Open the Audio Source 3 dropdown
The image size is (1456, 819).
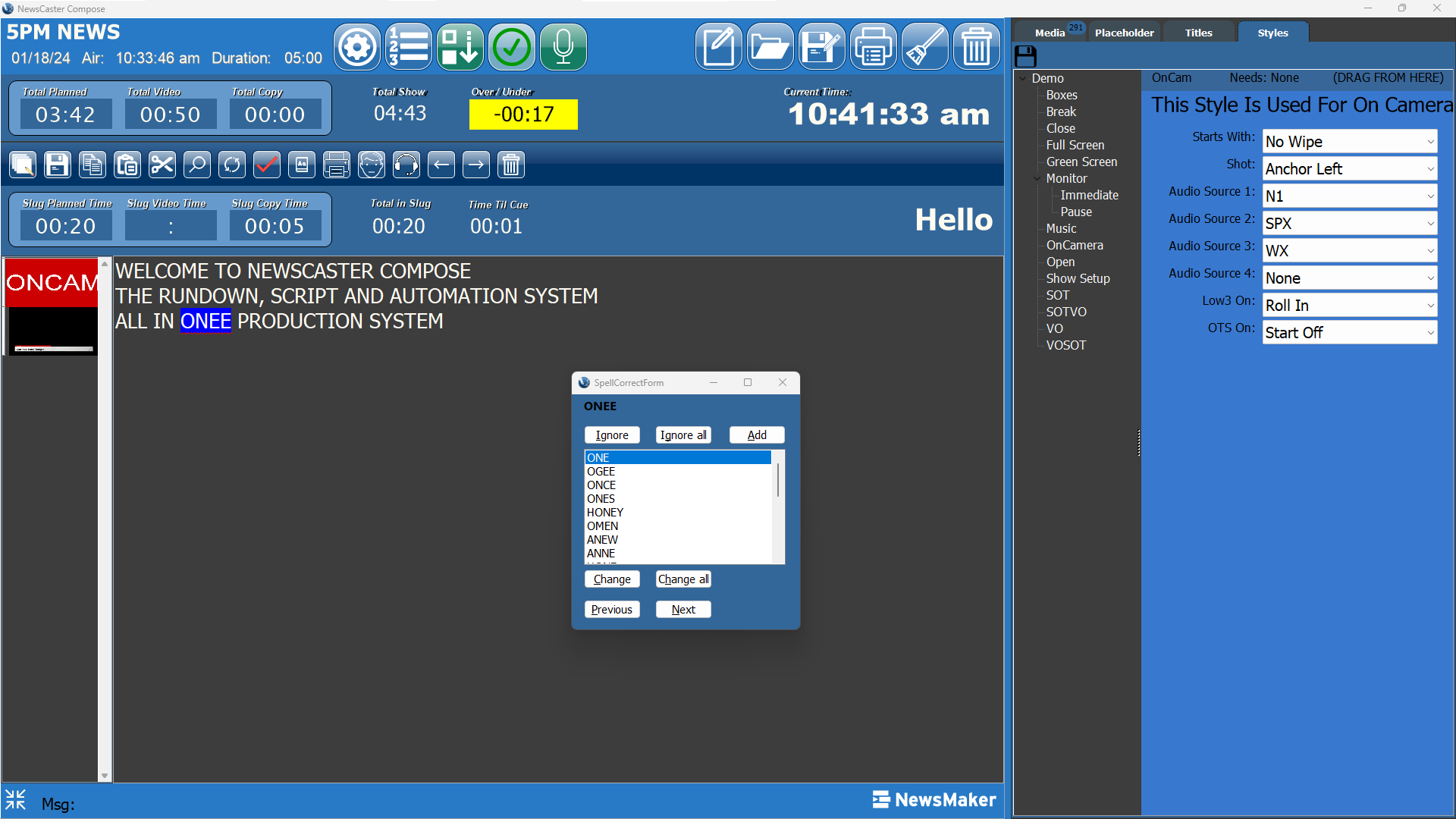1350,251
